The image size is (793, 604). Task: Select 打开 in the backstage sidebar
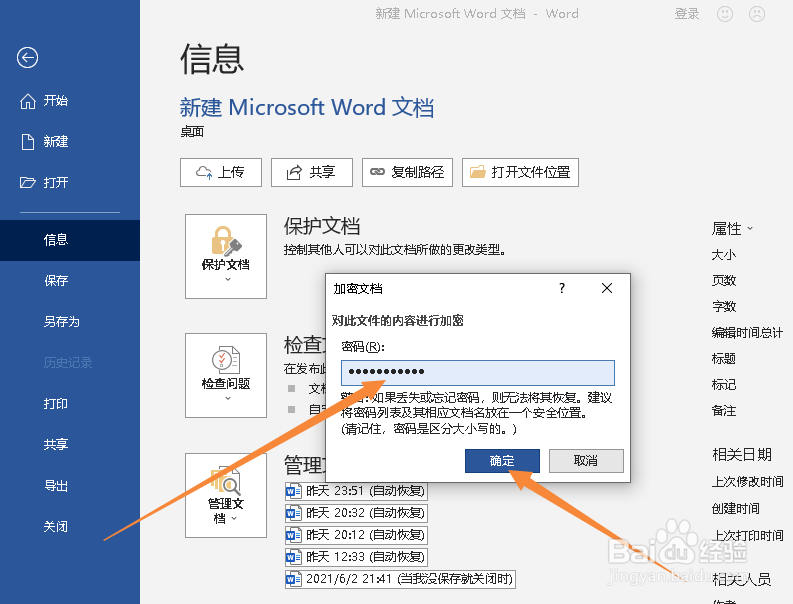click(70, 183)
